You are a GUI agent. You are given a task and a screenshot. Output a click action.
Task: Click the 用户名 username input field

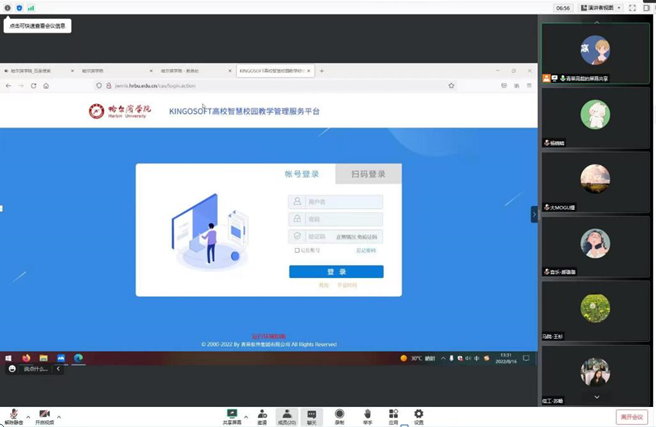[341, 201]
